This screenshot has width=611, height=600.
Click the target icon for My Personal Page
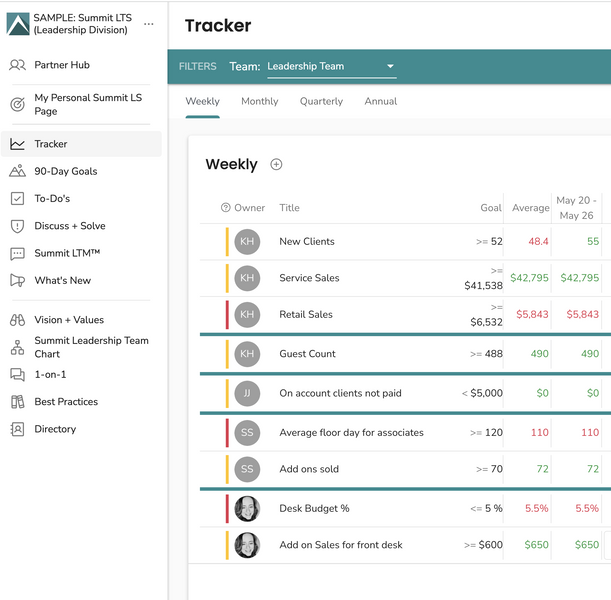click(18, 104)
